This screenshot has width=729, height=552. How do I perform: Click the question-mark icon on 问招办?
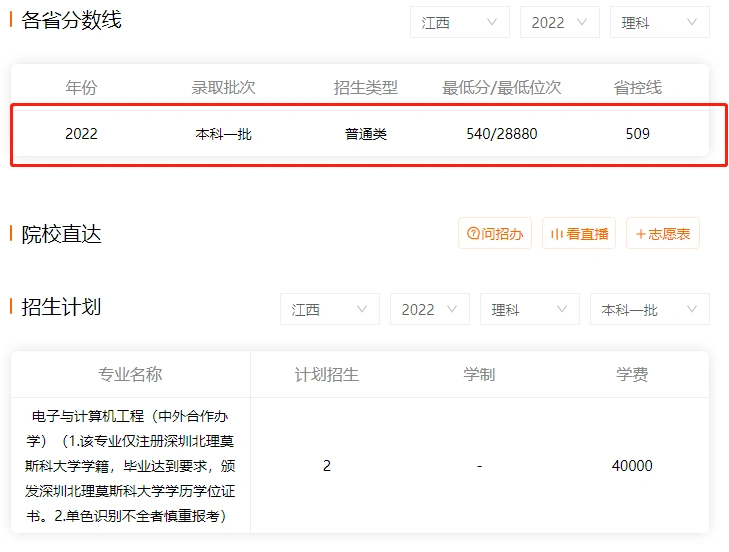pyautogui.click(x=473, y=233)
